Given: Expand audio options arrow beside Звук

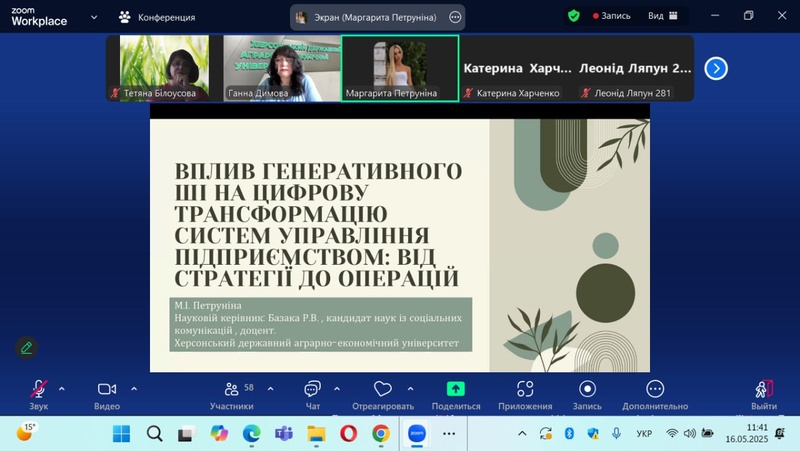Looking at the screenshot, I should click(62, 388).
